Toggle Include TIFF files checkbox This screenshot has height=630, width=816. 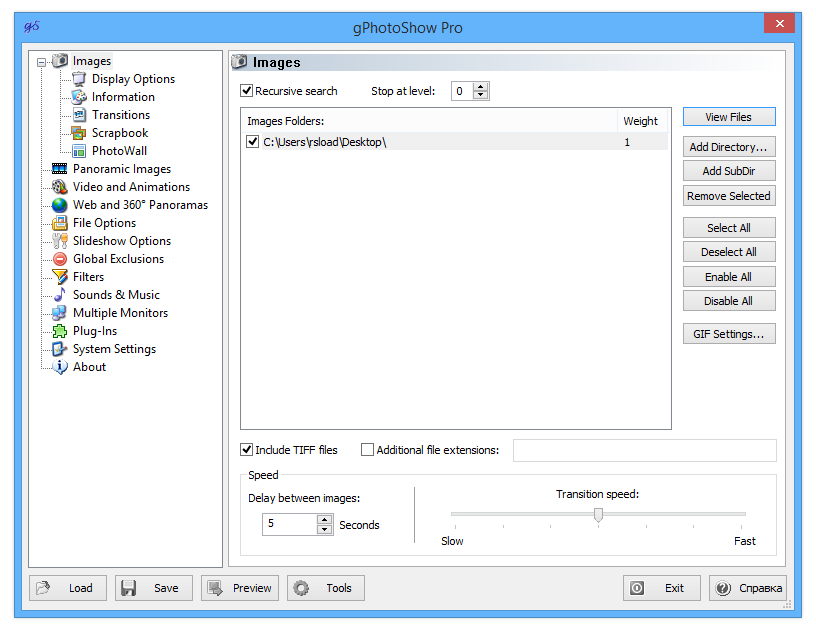click(x=247, y=449)
